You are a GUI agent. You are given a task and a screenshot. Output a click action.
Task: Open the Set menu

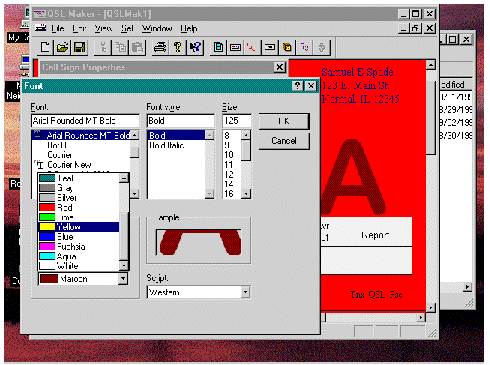[127, 28]
